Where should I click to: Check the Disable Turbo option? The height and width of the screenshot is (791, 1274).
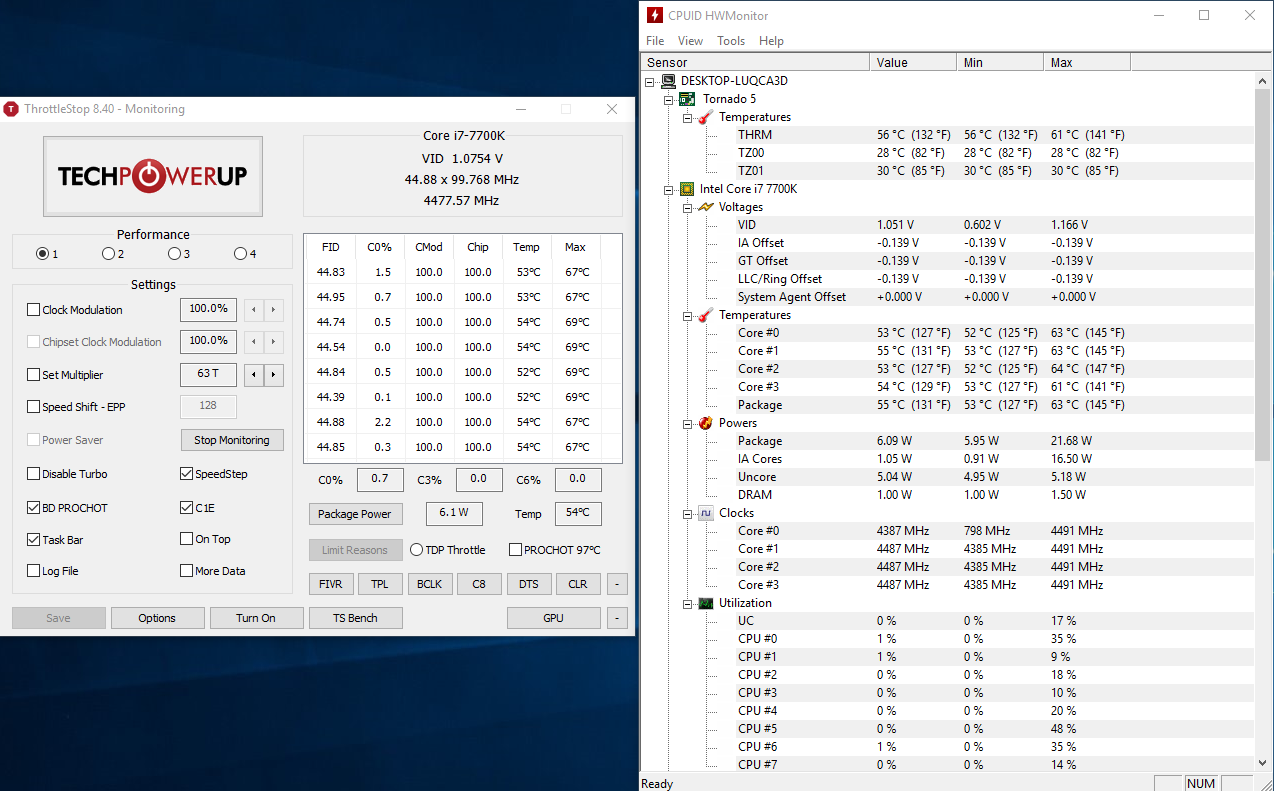point(34,474)
